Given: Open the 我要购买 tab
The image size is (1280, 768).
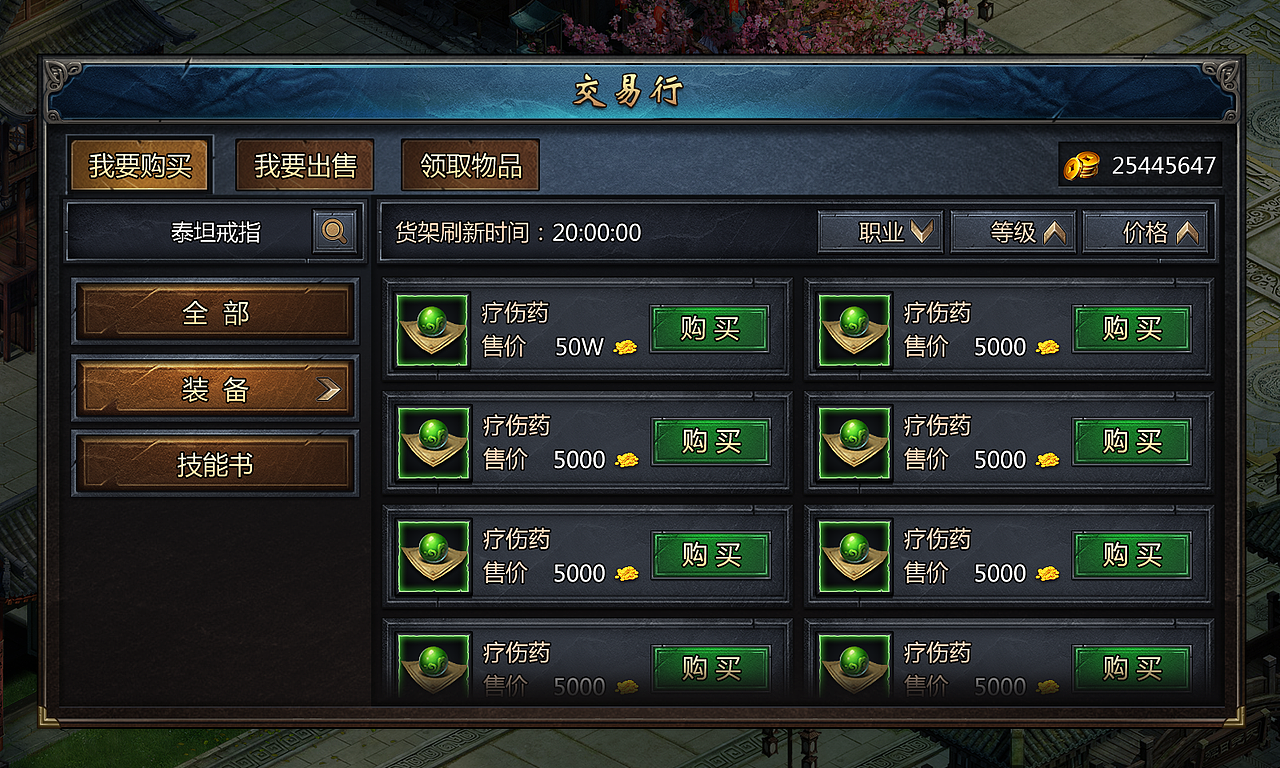Looking at the screenshot, I should click(x=140, y=165).
